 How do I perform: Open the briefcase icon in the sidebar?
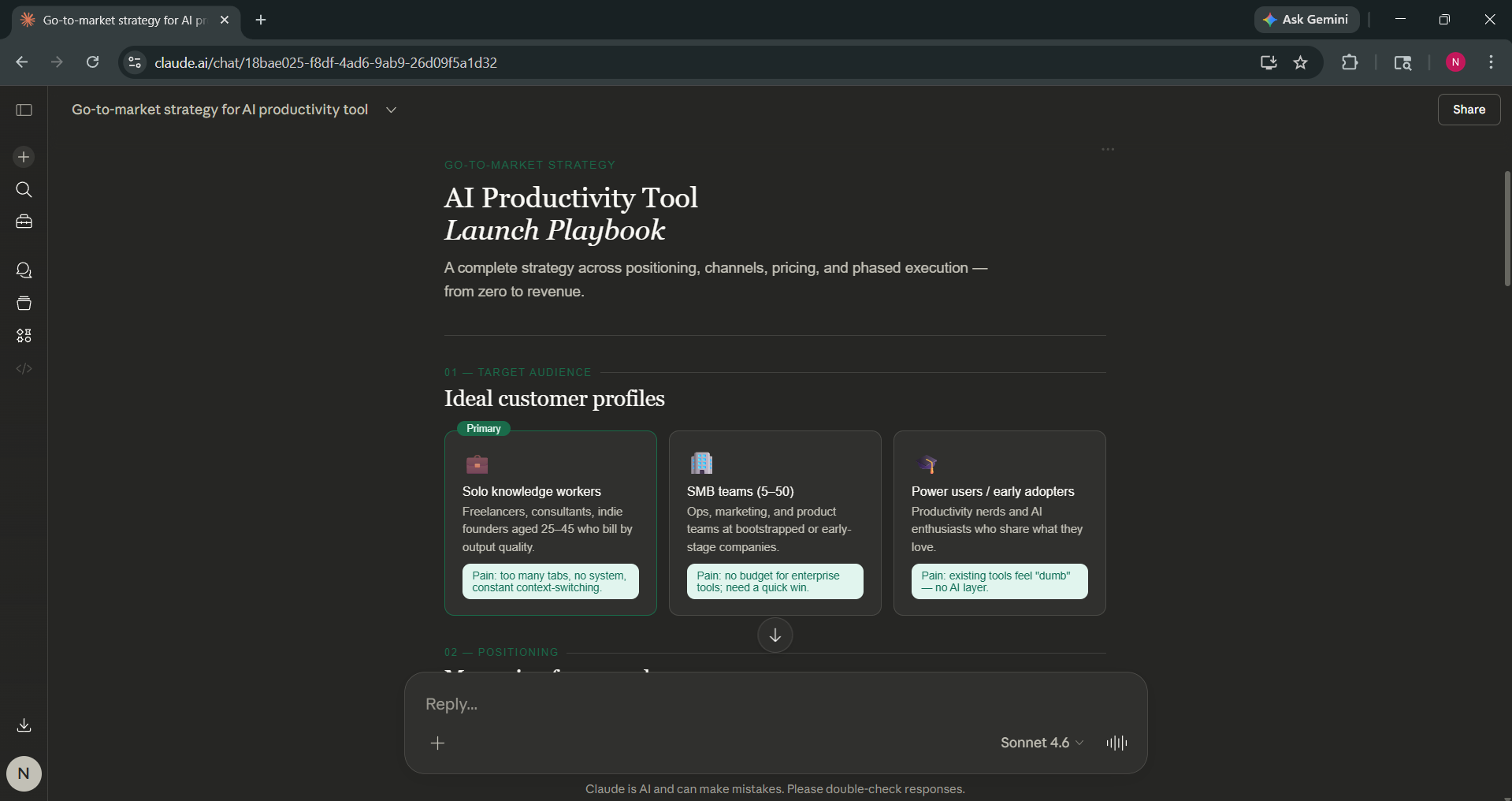pos(24,222)
